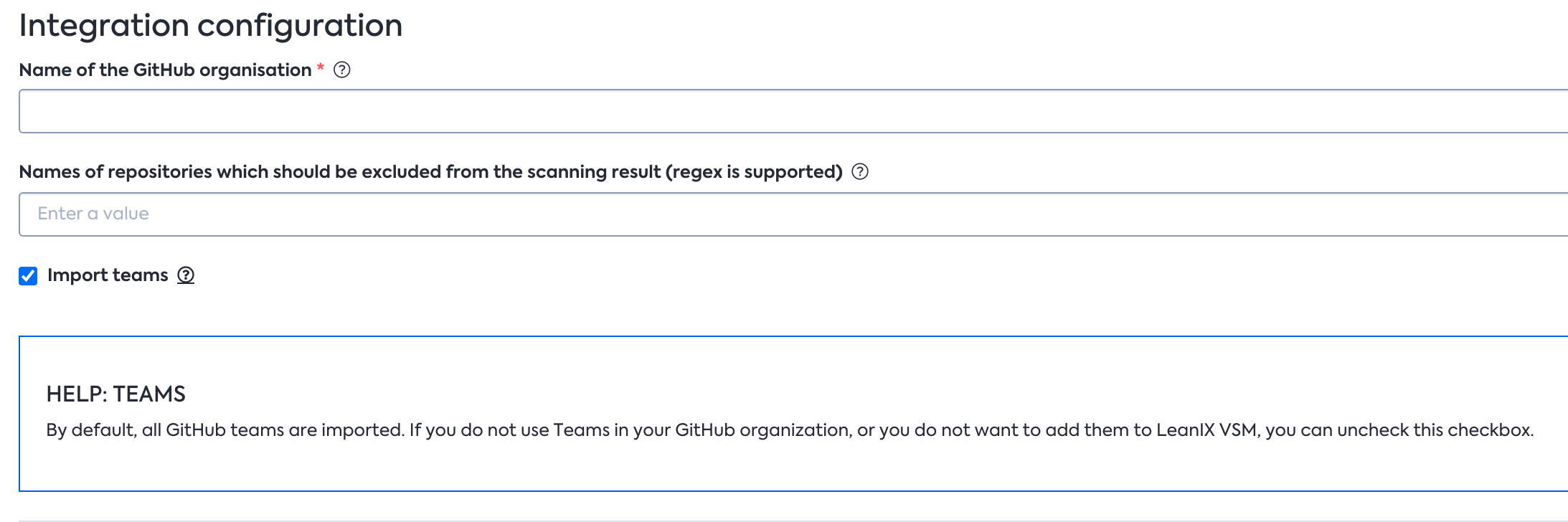Untick the Import teams checkbox
1568x522 pixels.
coord(28,275)
